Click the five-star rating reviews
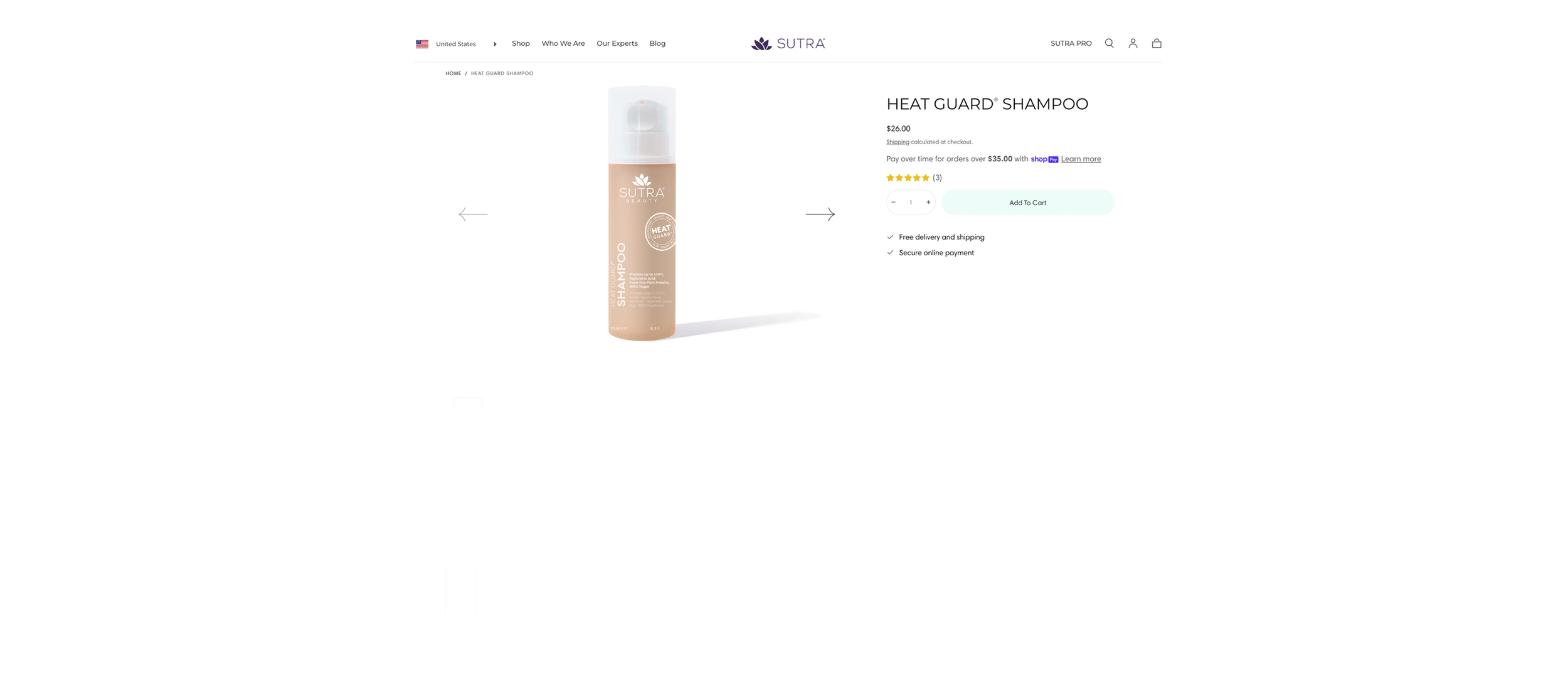This screenshot has width=1568, height=673. point(914,178)
